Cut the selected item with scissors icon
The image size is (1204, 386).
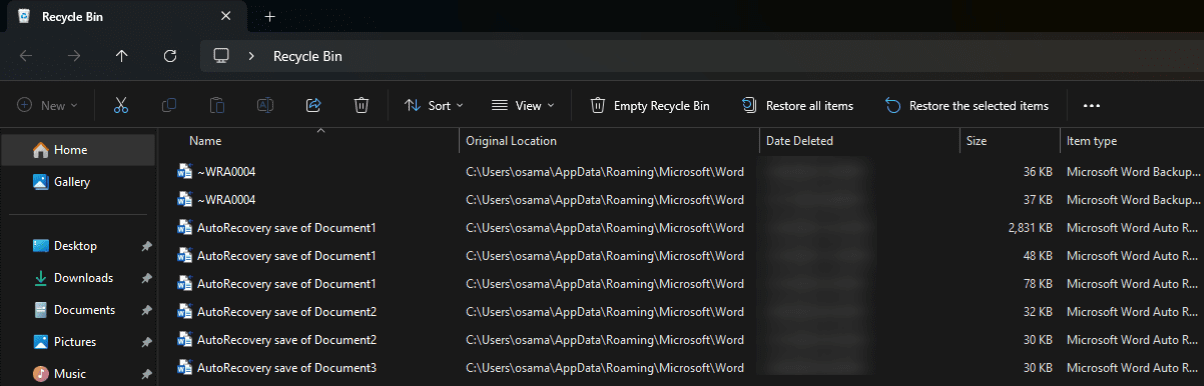pos(121,105)
